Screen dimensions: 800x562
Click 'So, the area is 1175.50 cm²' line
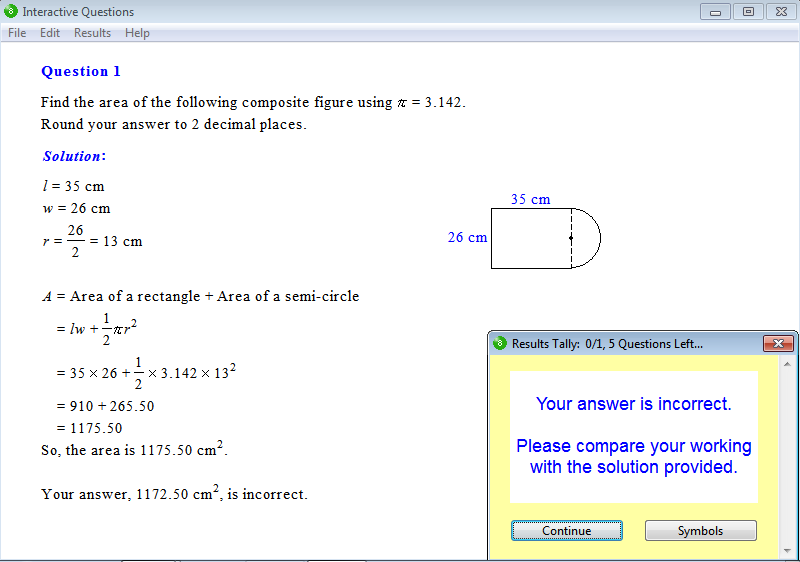click(x=134, y=449)
